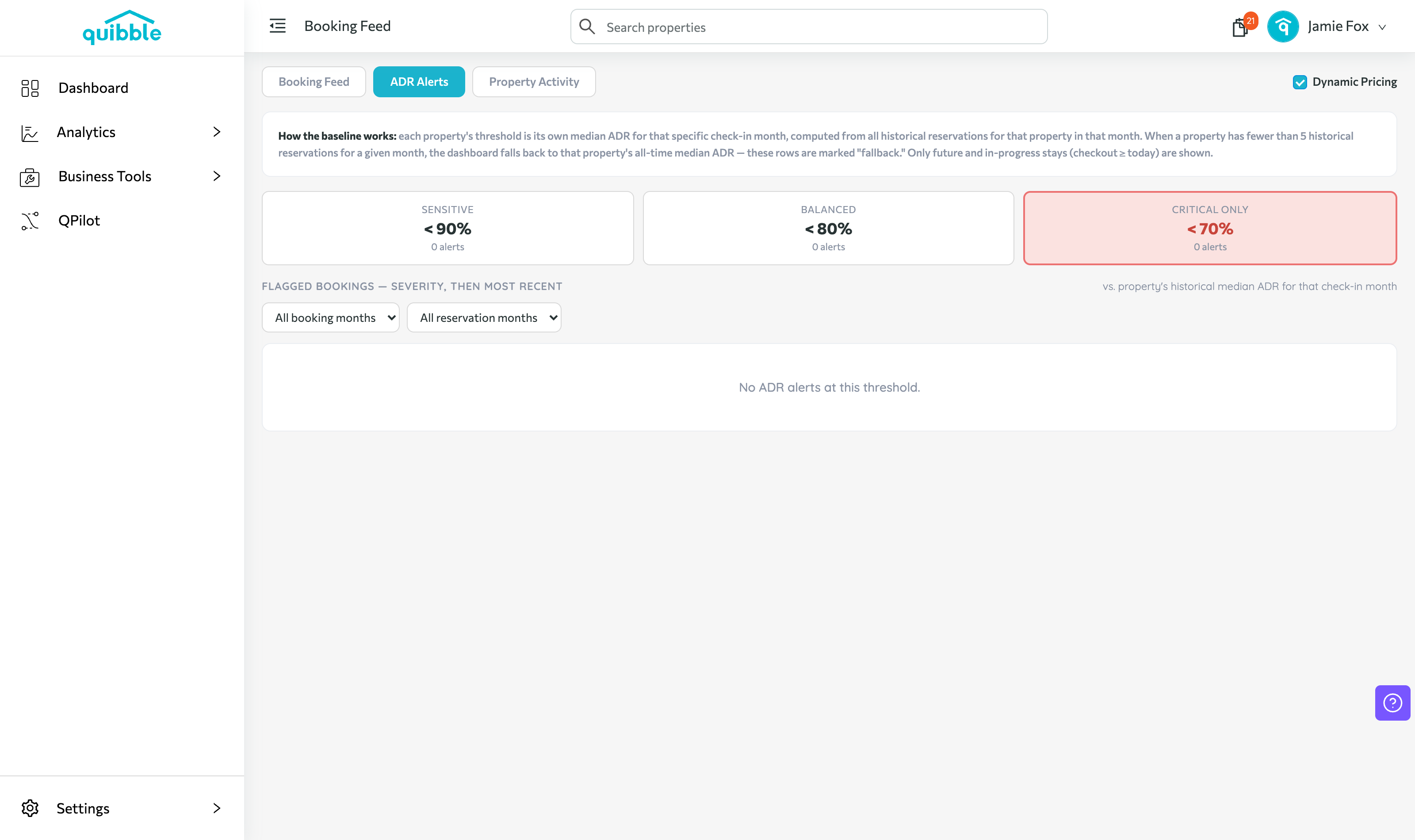
Task: Open Dashboard in sidebar
Action: tap(93, 88)
